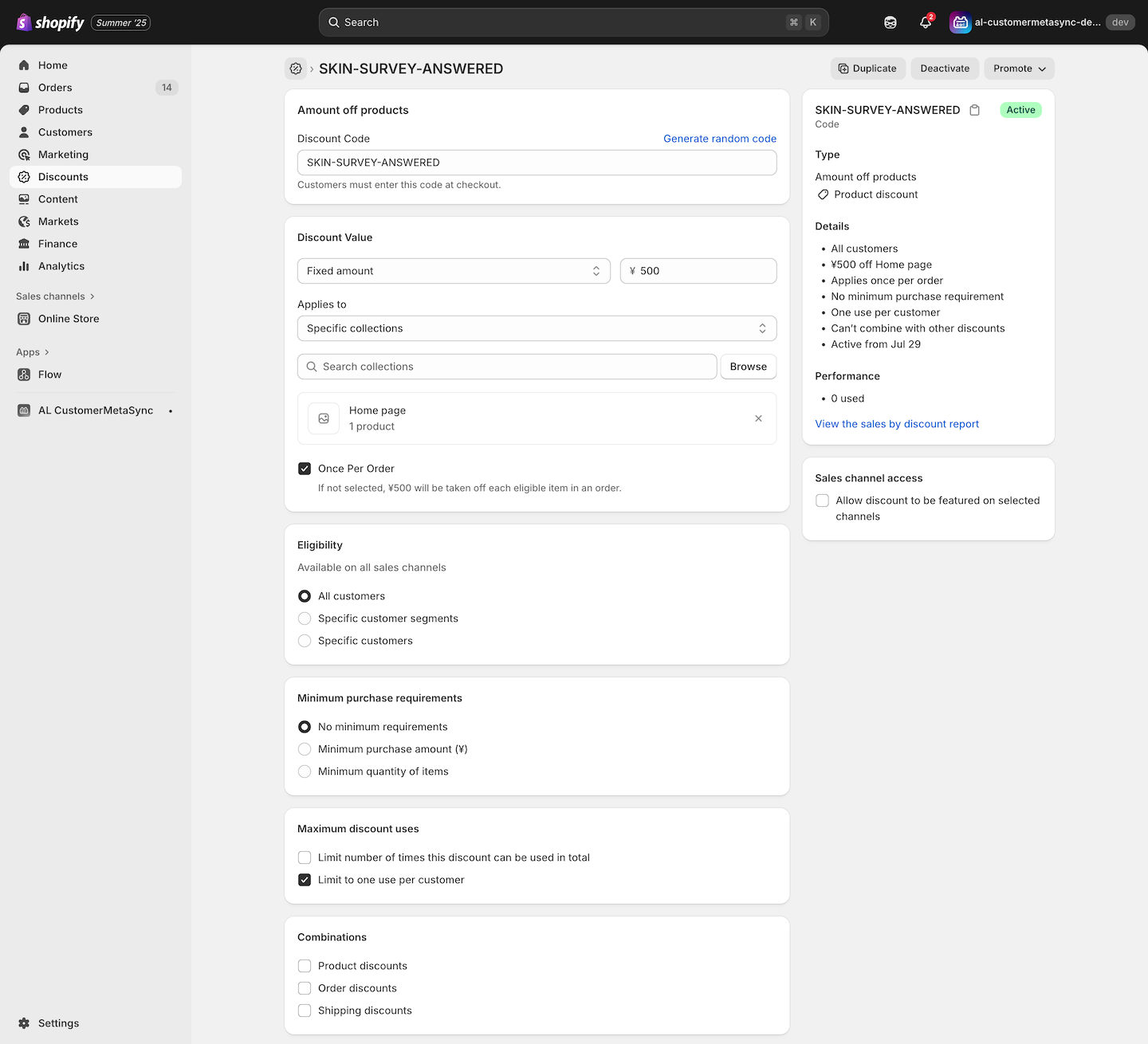
Task: Click the store avatar icon
Action: pyautogui.click(x=960, y=22)
